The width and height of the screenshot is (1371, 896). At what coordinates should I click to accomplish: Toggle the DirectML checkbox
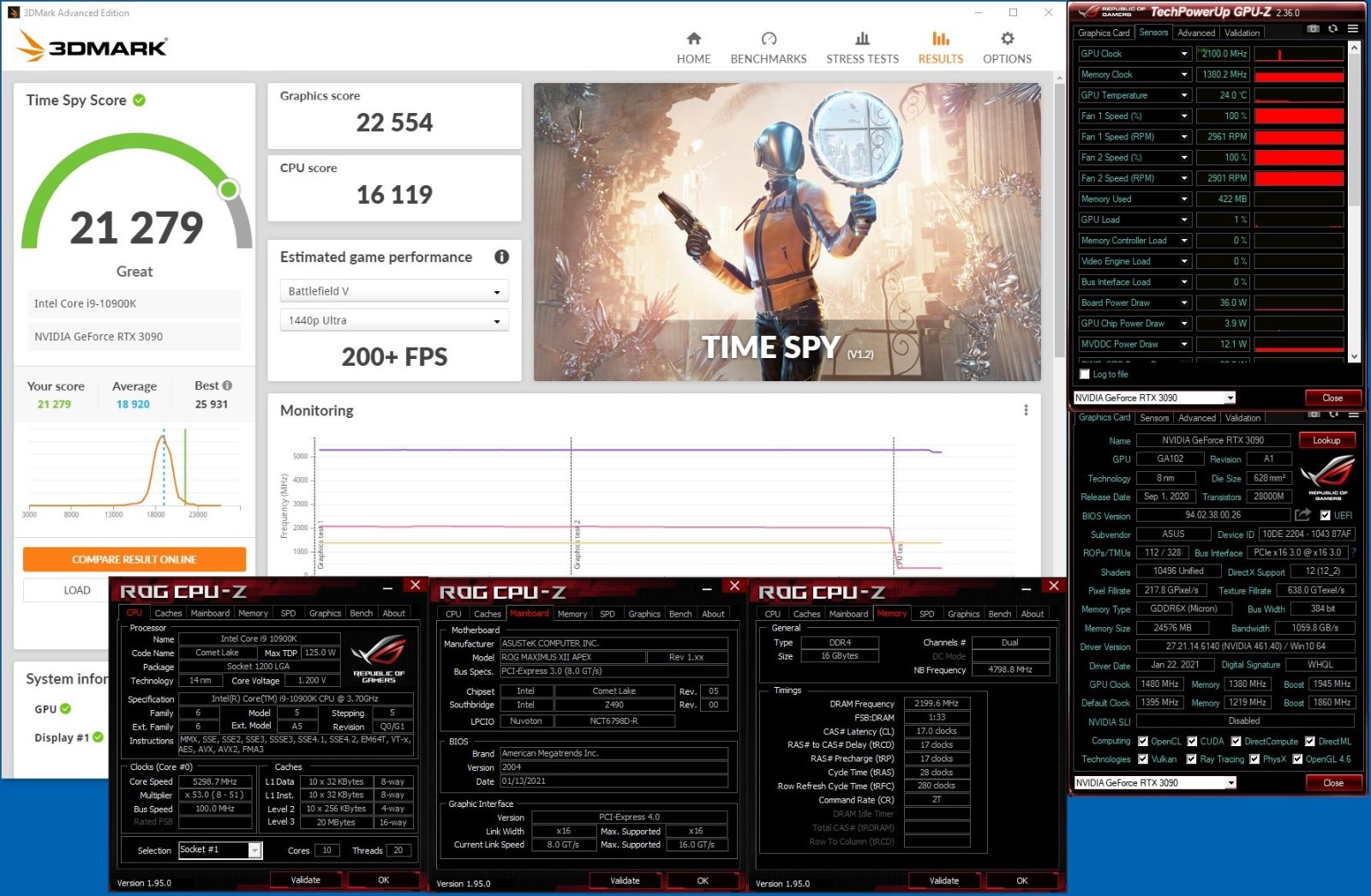coord(1309,742)
